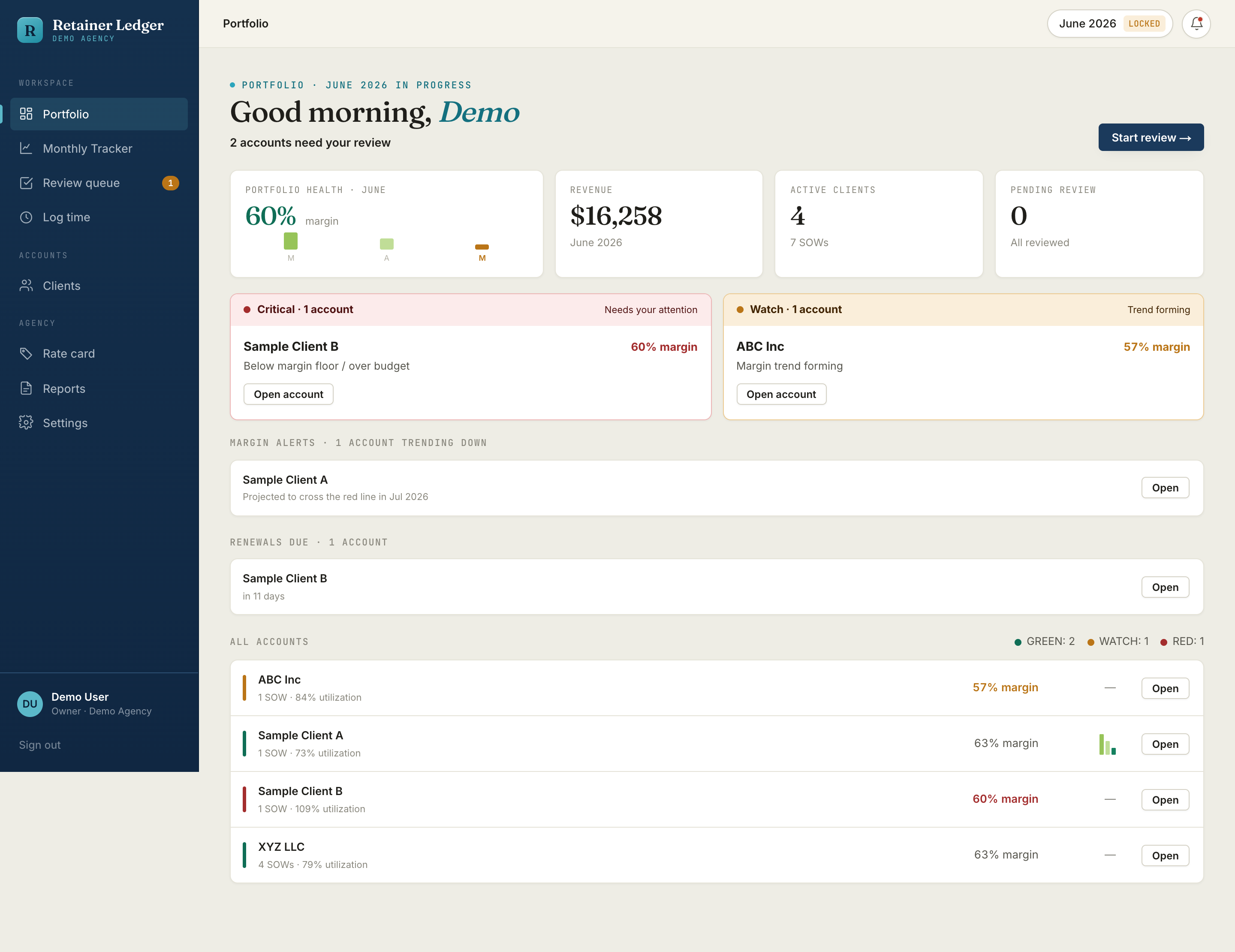
Task: Click the 'in 11 days' renewal text
Action: coord(264,597)
